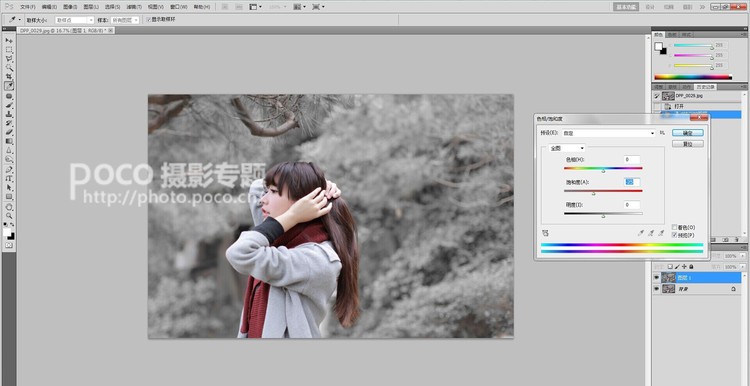Open the 全图 channel range dropdown
The width and height of the screenshot is (750, 386).
[x=567, y=148]
